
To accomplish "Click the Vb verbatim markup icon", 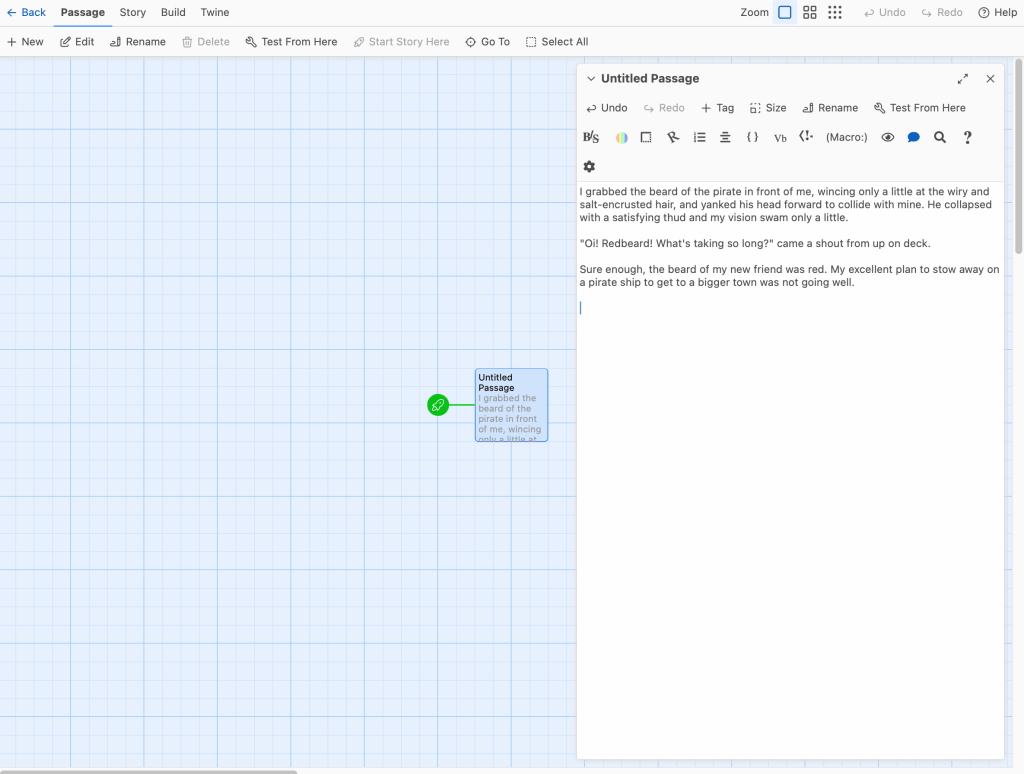I will click(x=780, y=138).
